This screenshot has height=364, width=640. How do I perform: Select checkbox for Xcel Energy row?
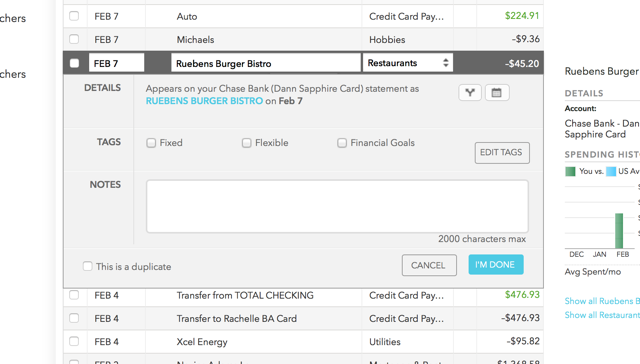(74, 341)
